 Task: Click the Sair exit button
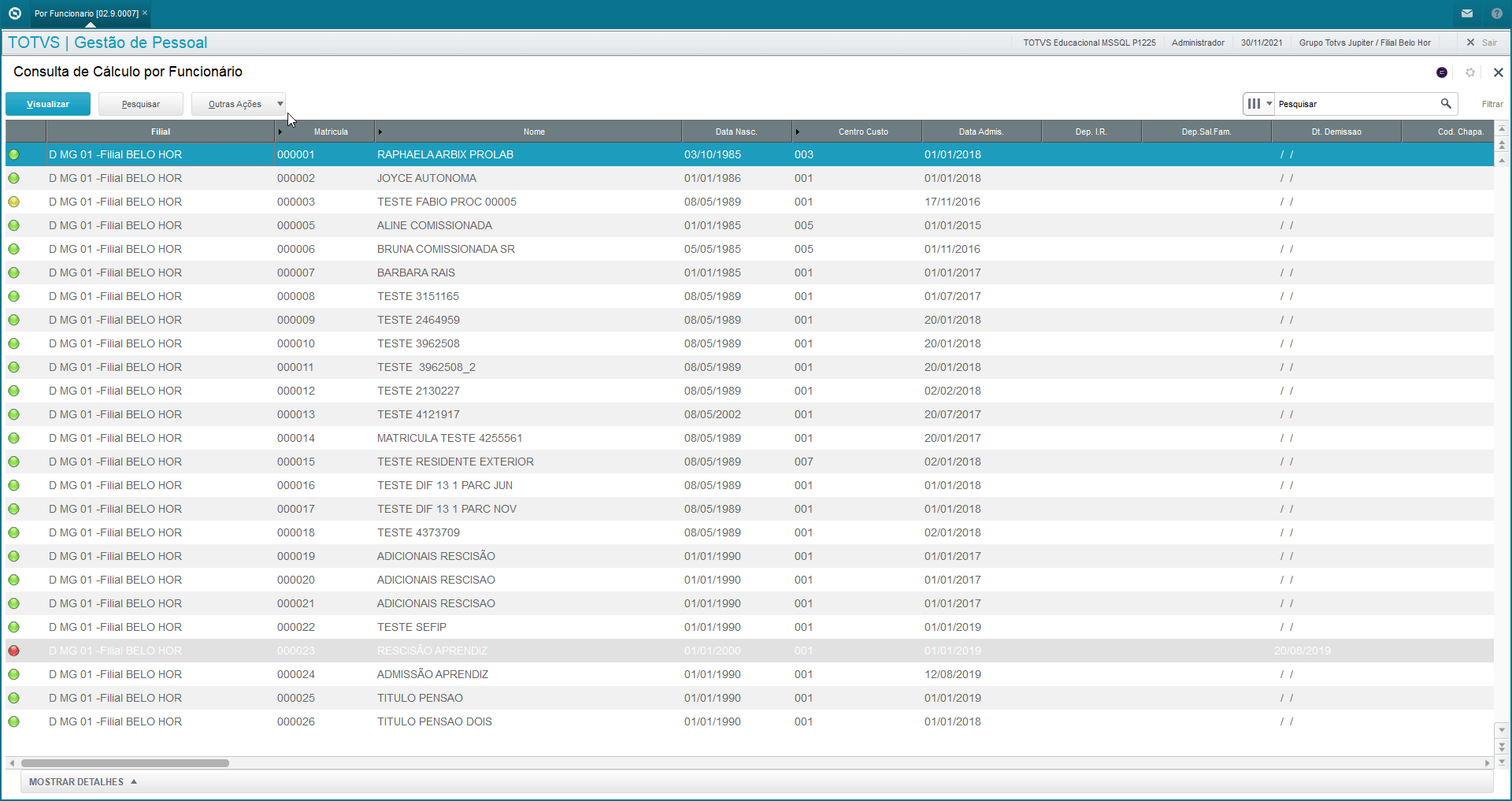tap(1481, 43)
